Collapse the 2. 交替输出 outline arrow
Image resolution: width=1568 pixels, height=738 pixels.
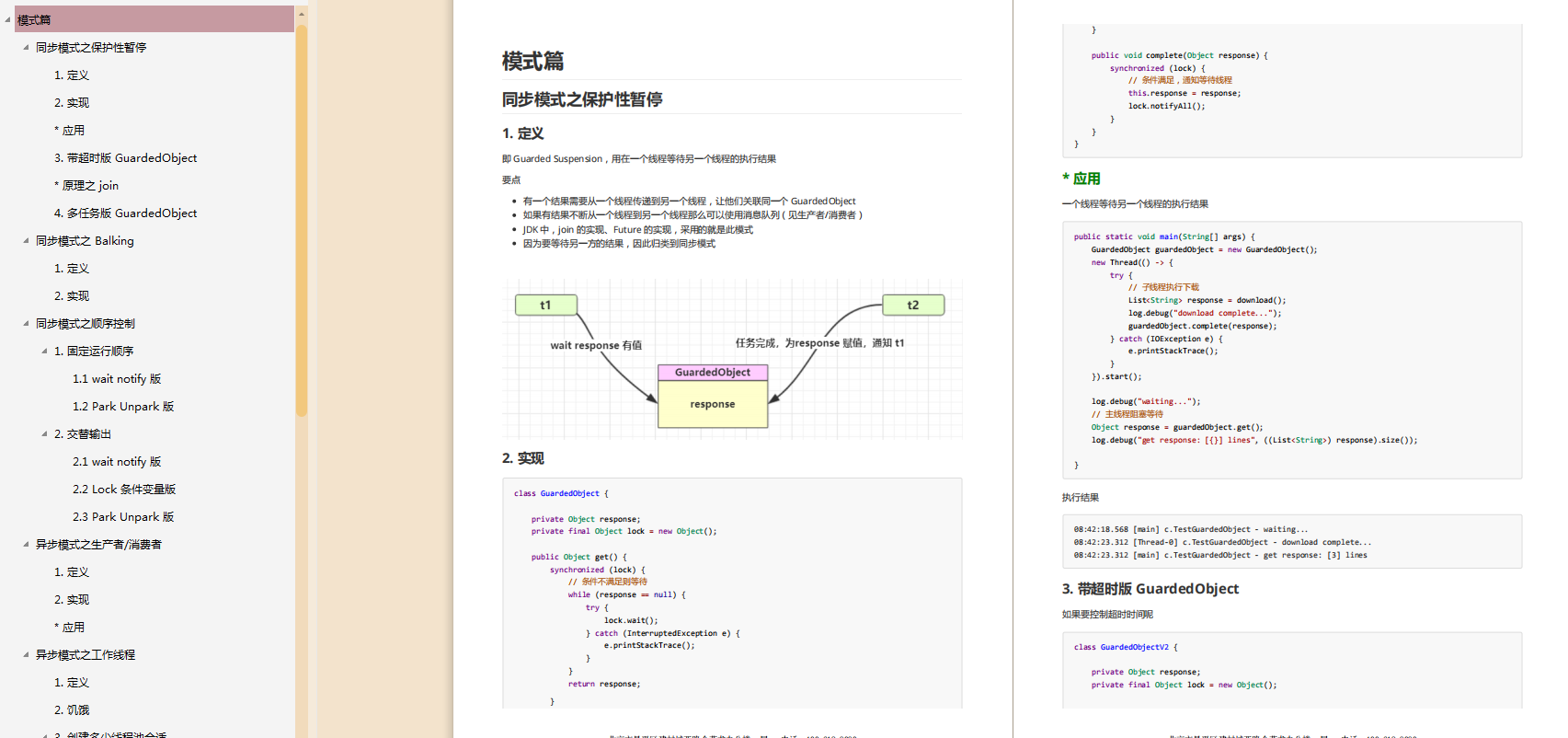tap(44, 433)
